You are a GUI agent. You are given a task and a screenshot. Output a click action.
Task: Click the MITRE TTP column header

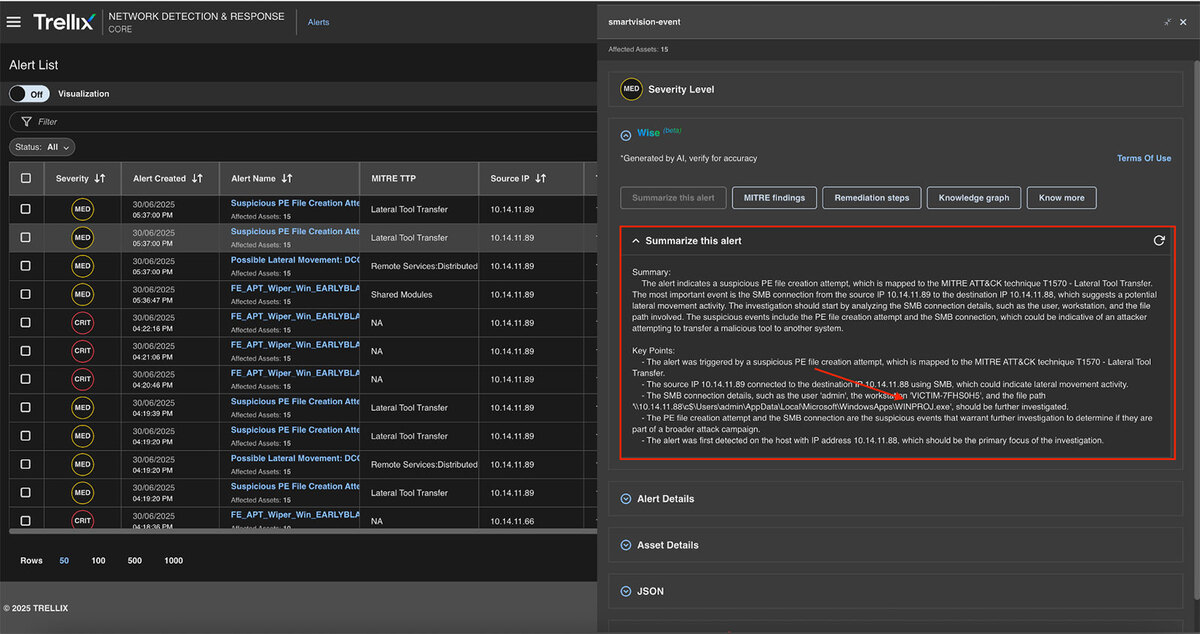[x=393, y=178]
